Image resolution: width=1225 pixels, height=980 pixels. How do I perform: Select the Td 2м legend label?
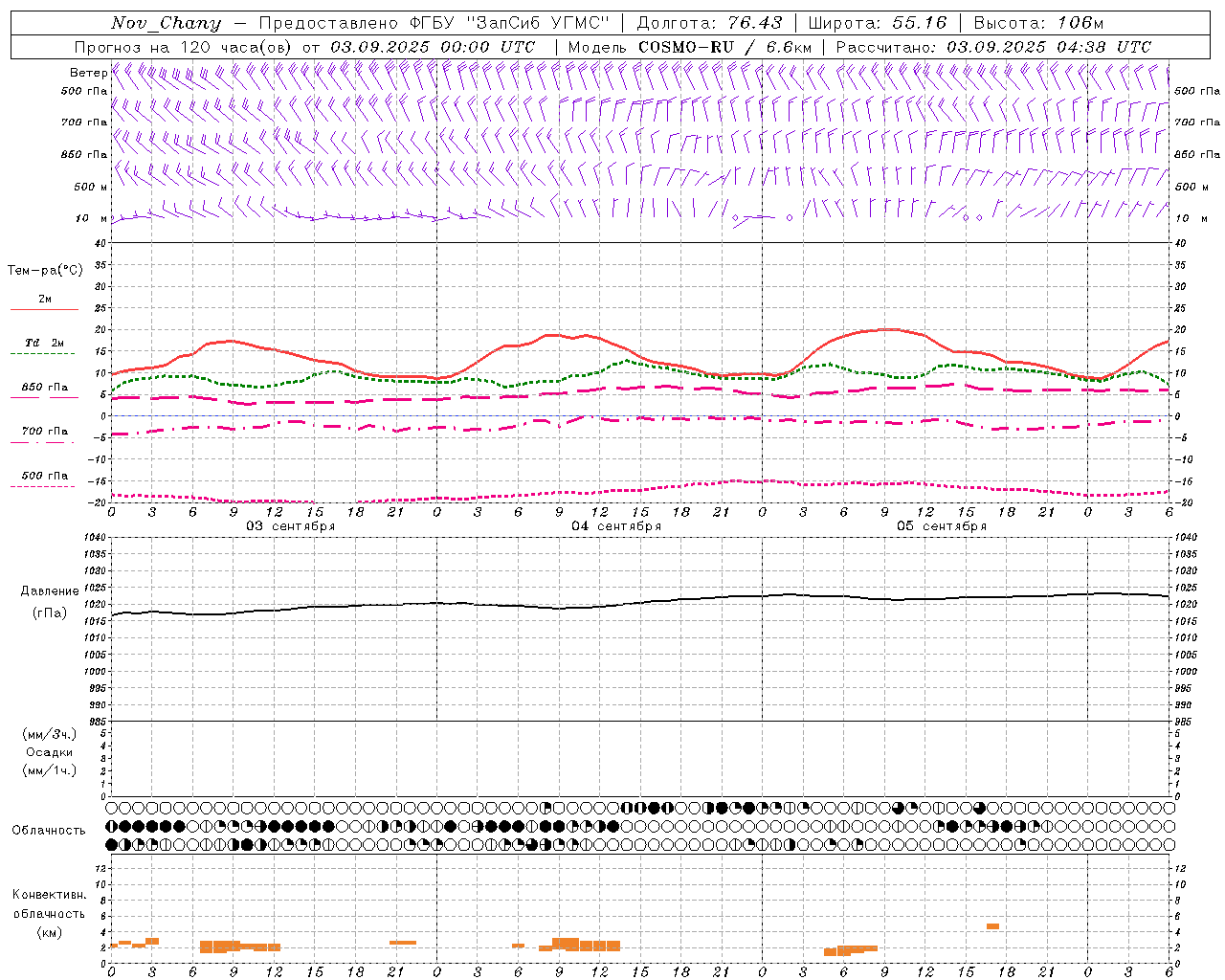pyautogui.click(x=45, y=343)
